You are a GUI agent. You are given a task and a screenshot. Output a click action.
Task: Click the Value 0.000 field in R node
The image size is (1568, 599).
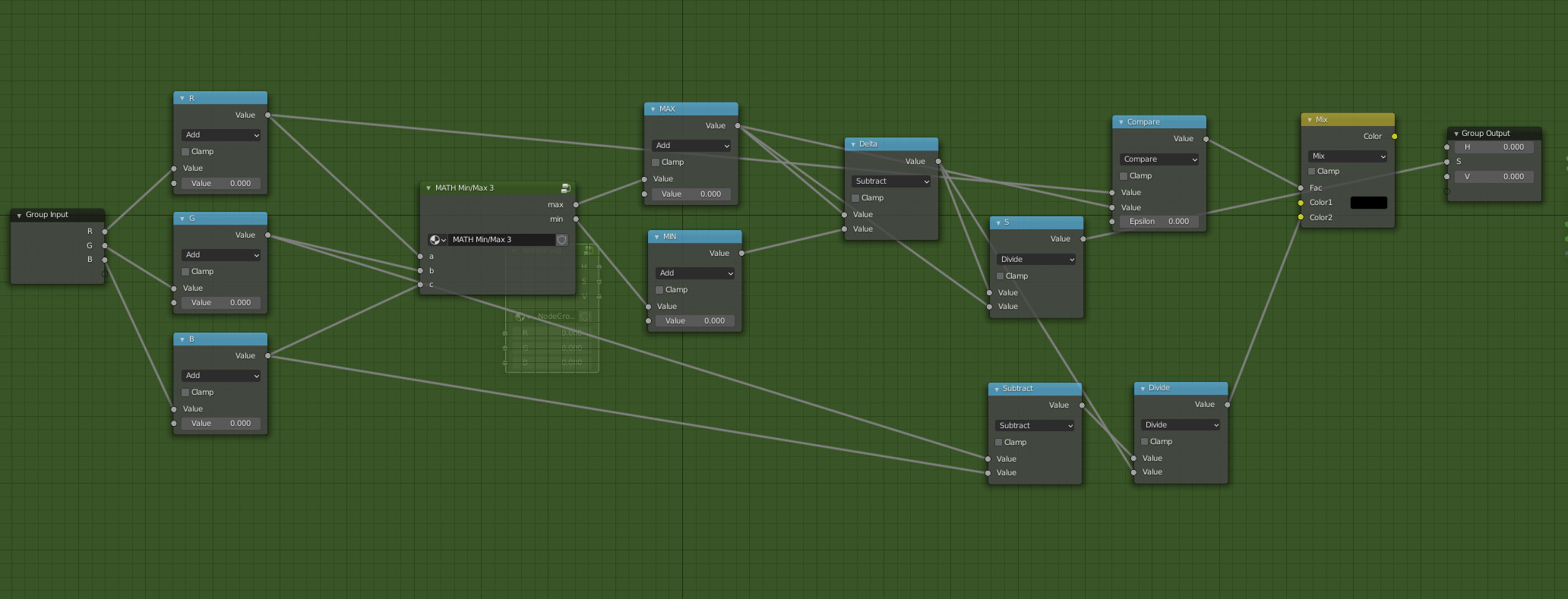221,184
